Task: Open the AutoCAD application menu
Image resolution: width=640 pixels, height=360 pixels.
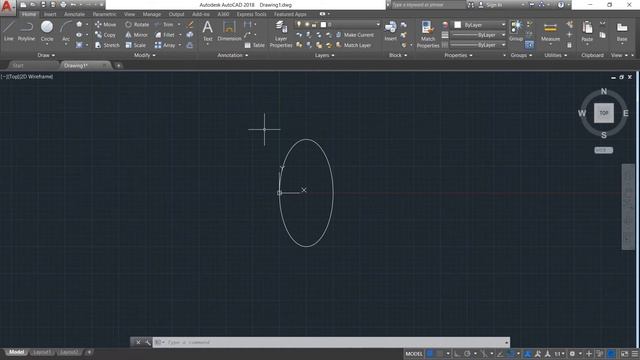Action: tap(7, 7)
